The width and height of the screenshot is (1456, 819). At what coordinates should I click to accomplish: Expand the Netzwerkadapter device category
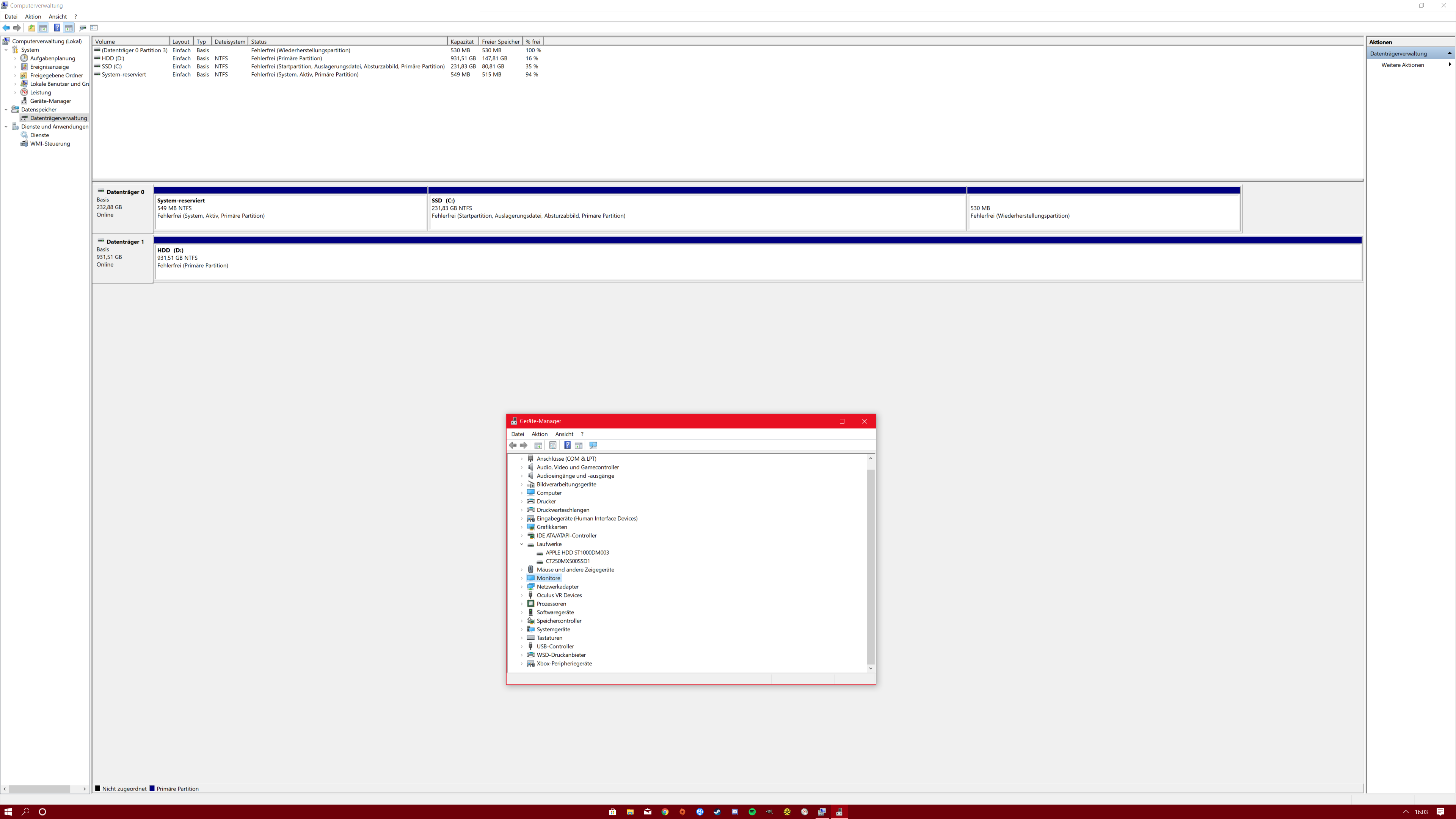tap(522, 587)
